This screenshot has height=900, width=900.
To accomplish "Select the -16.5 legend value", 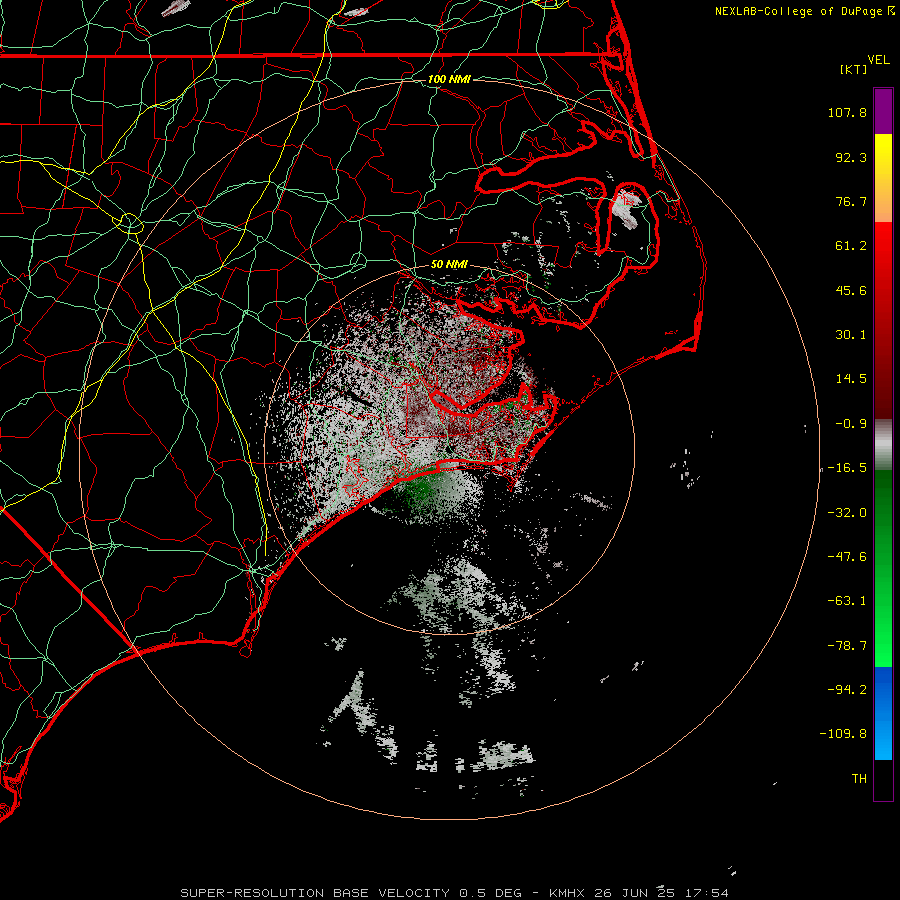I will (847, 468).
